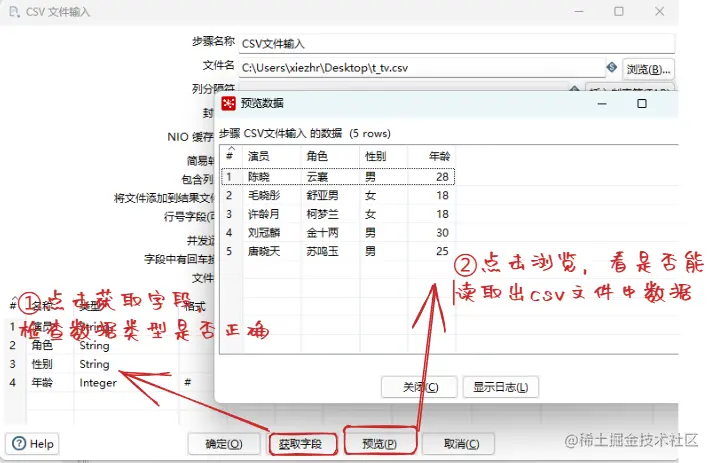
Task: Click the age value 25
Action: coord(442,252)
